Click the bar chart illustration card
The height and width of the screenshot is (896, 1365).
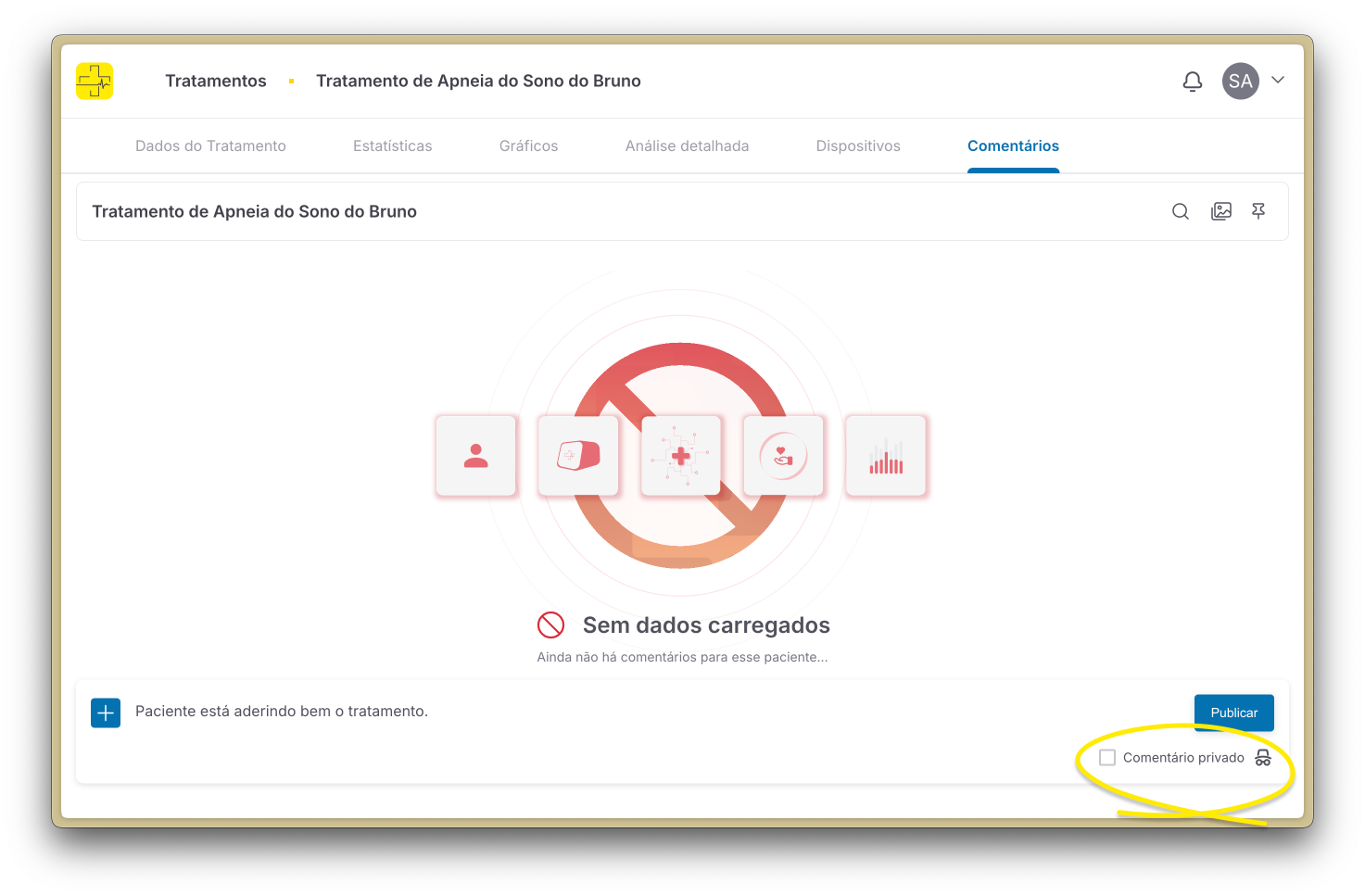pyautogui.click(x=886, y=456)
